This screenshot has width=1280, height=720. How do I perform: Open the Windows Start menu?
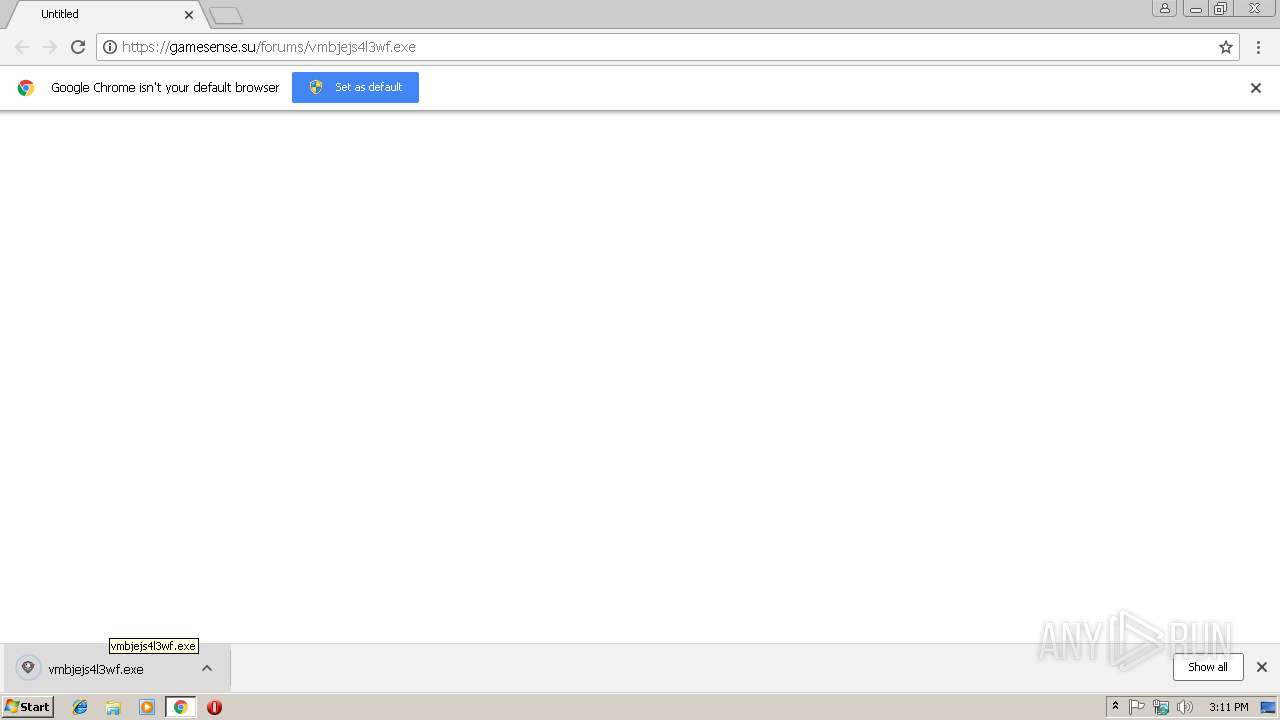(x=28, y=707)
